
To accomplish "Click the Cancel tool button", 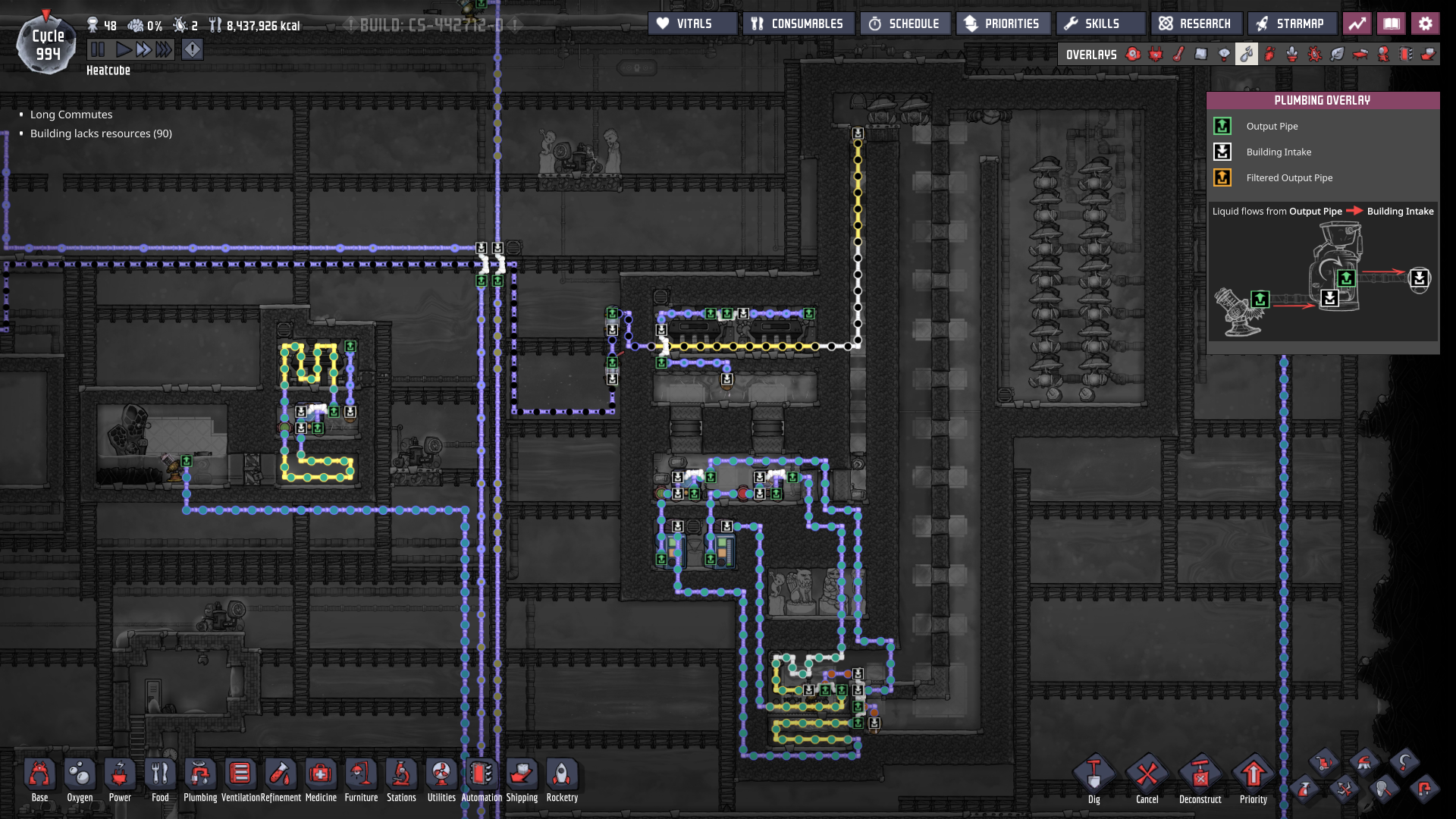I will pyautogui.click(x=1147, y=775).
